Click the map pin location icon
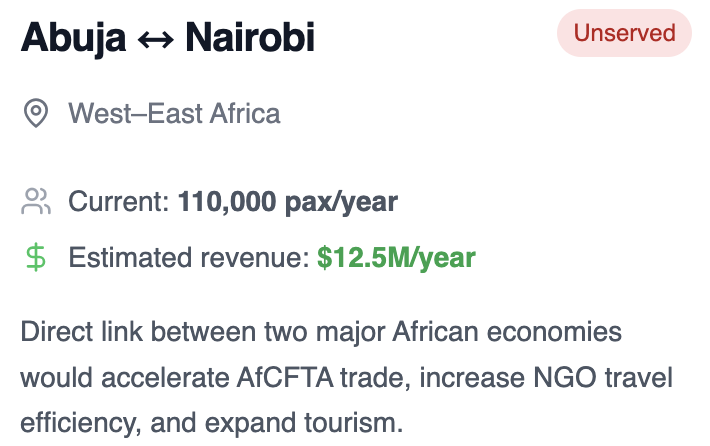Screen dimensions: 710x446 coord(36,113)
